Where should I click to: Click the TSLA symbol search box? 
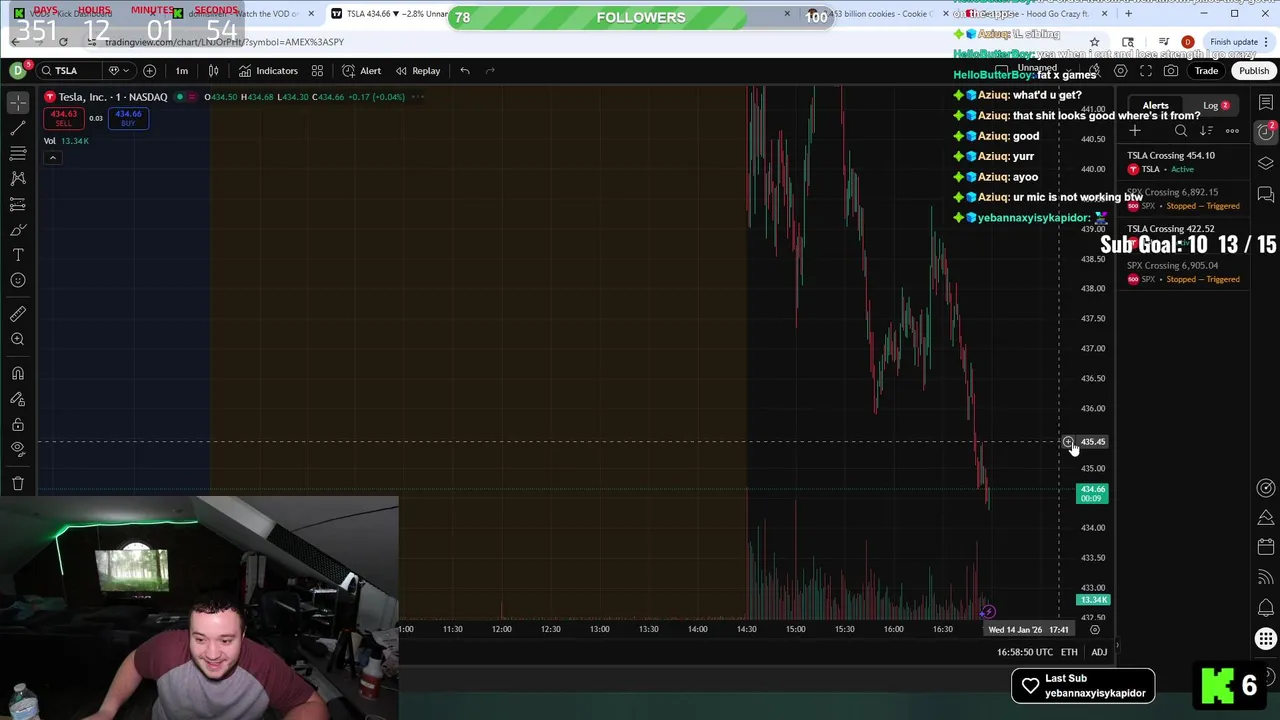[x=68, y=70]
